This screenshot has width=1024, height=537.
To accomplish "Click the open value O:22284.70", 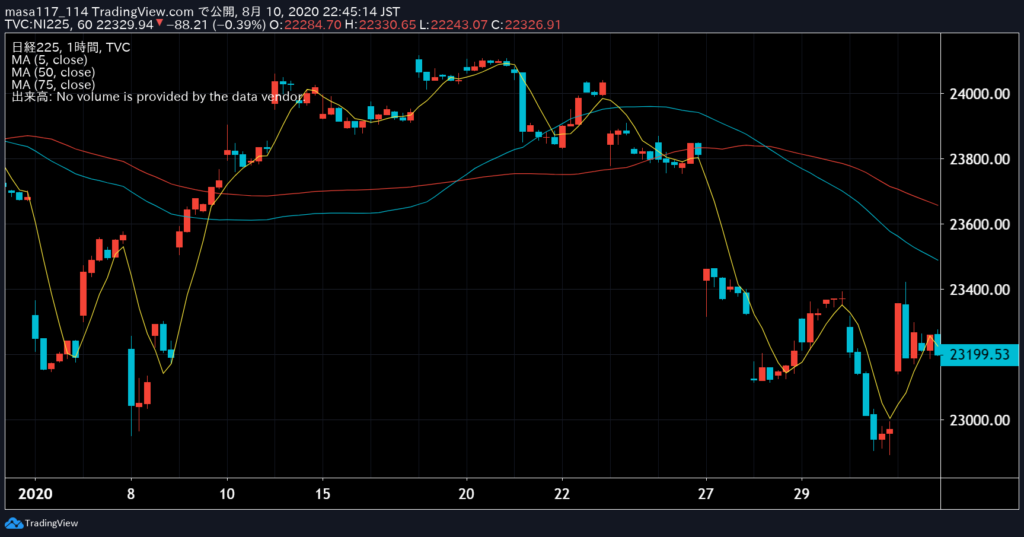I will pos(305,24).
